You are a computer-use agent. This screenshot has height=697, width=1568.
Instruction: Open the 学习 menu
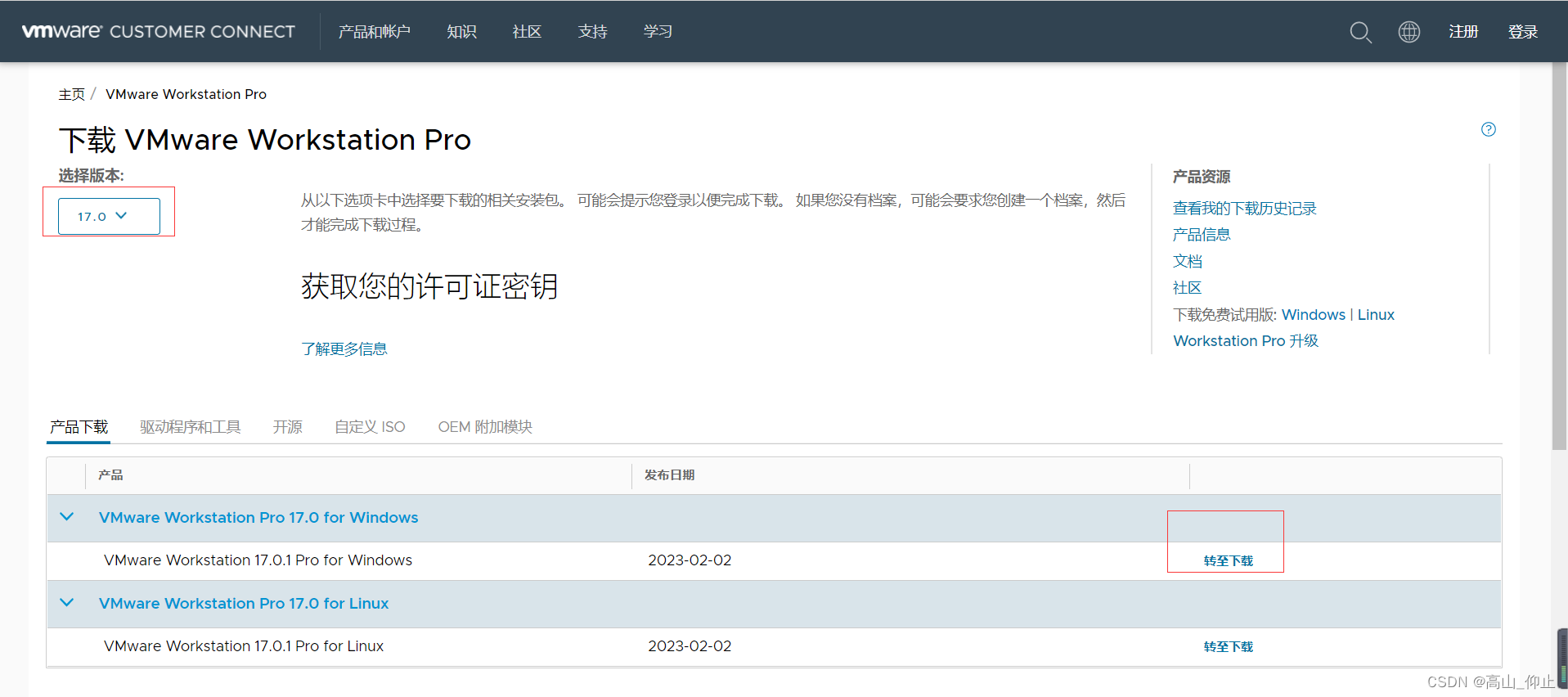658,32
